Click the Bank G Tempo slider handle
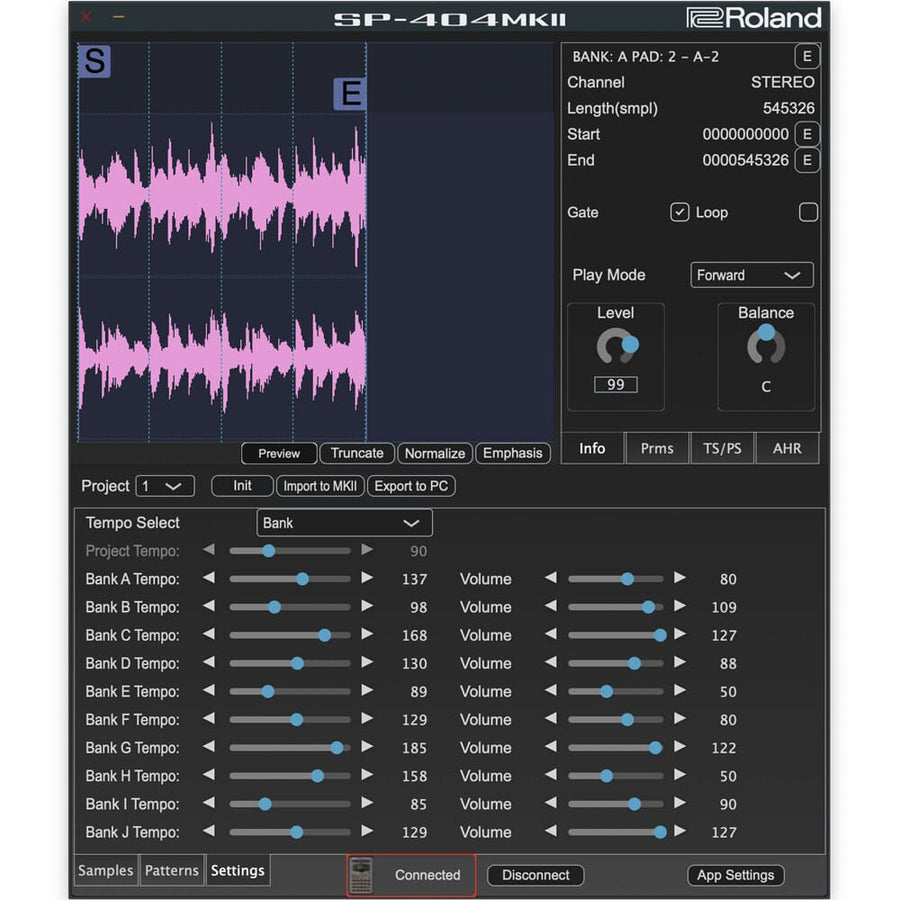Viewport: 900px width, 900px height. pyautogui.click(x=337, y=747)
